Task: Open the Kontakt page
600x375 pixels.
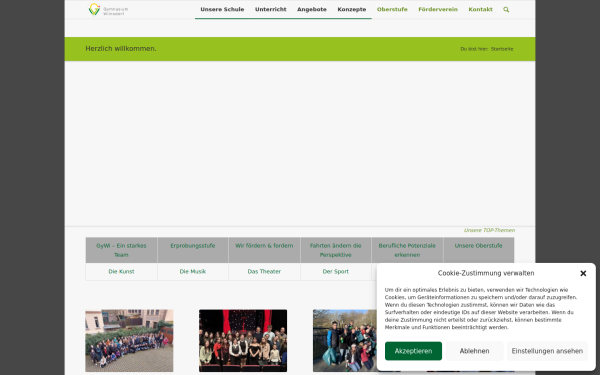Action: click(x=480, y=9)
